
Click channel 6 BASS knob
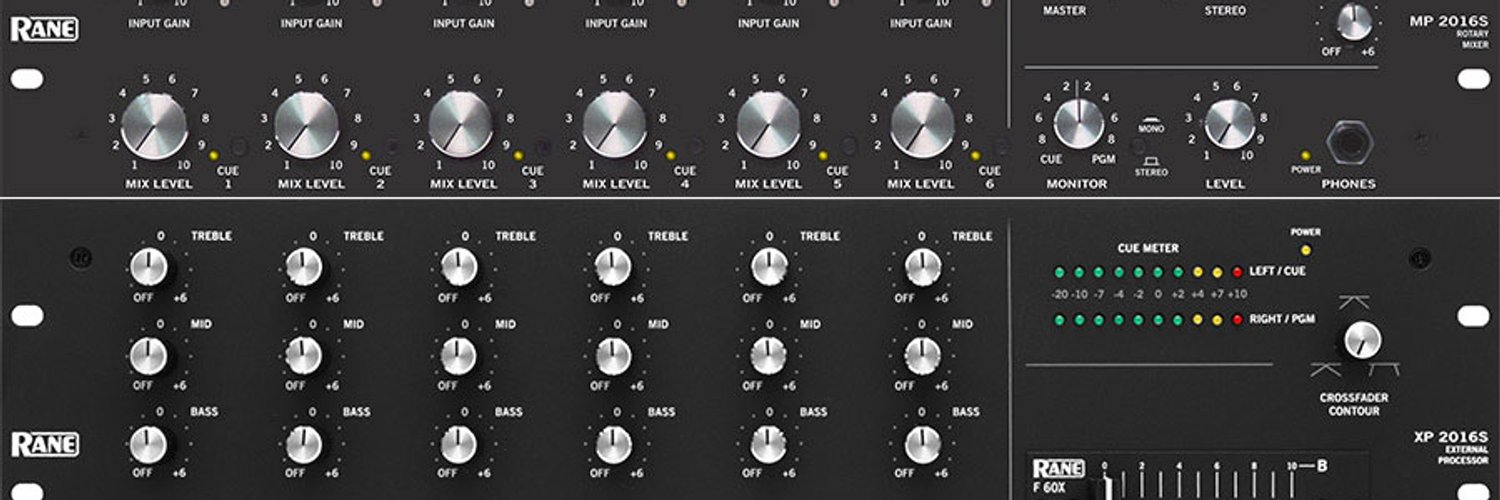[922, 445]
